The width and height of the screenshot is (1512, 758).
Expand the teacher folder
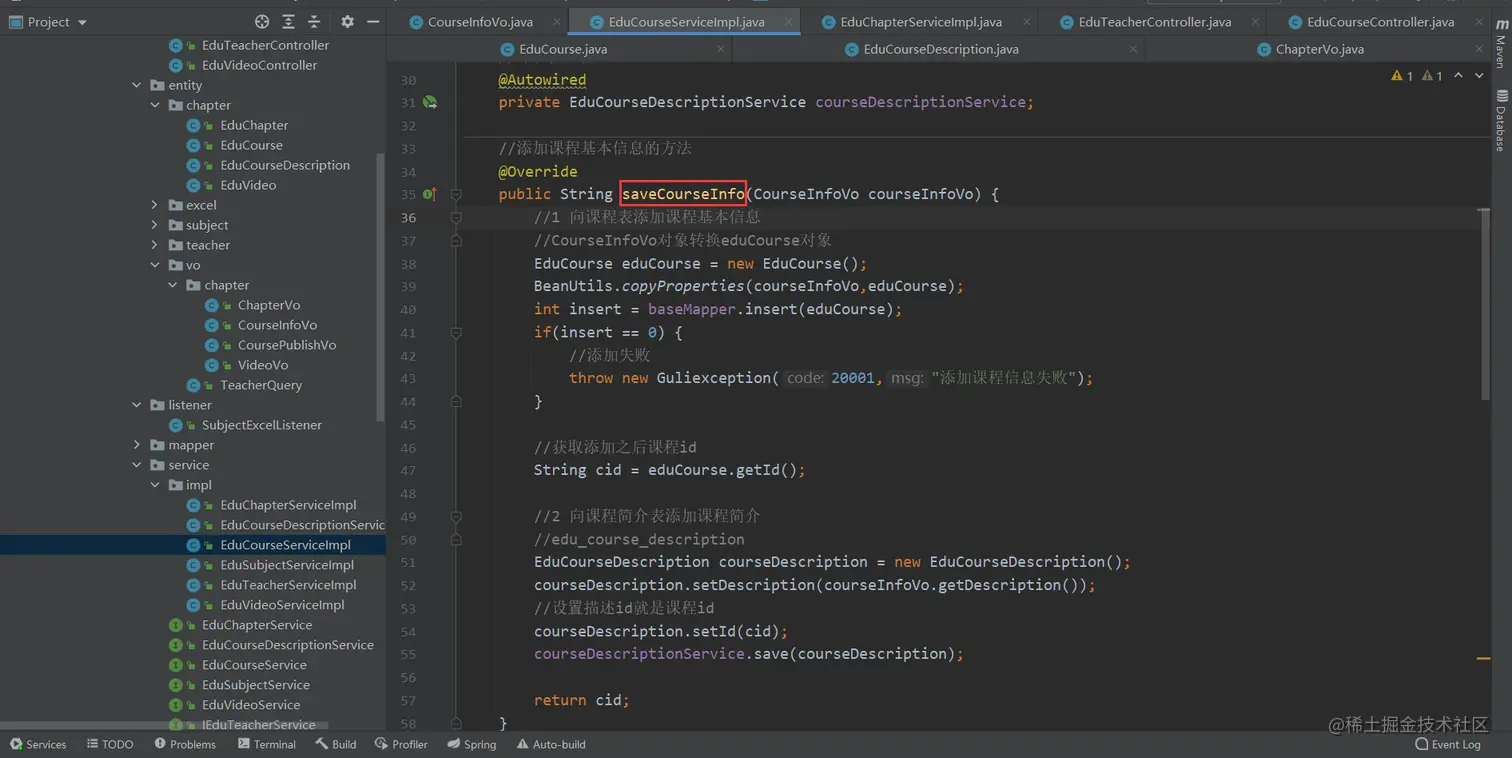click(155, 245)
